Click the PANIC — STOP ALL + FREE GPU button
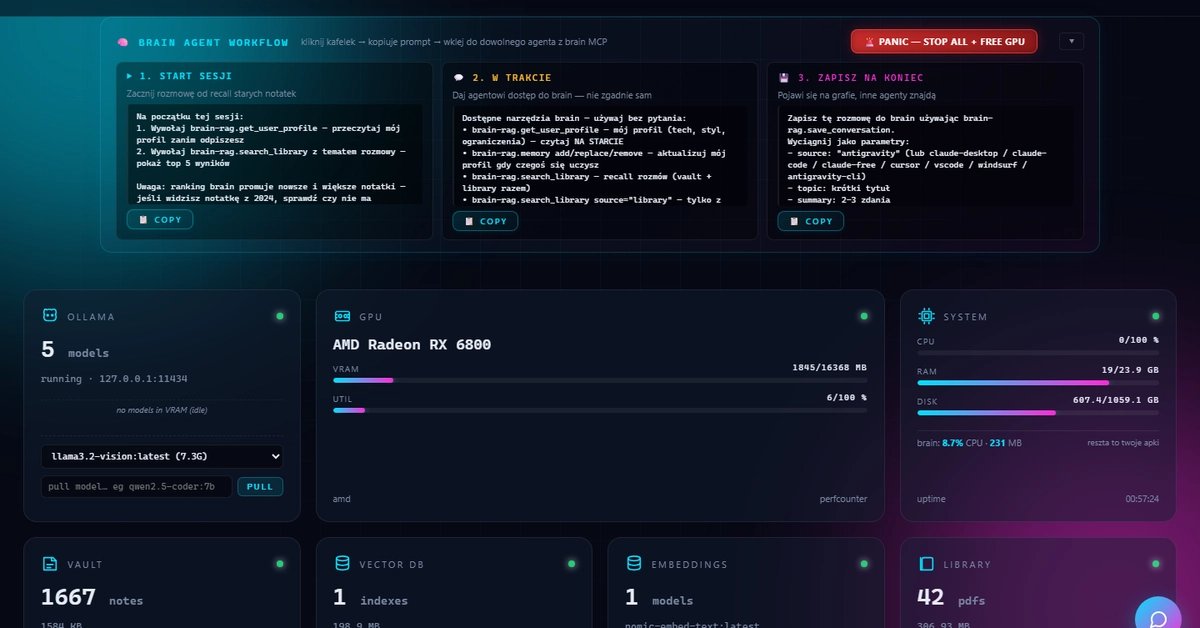 944,41
